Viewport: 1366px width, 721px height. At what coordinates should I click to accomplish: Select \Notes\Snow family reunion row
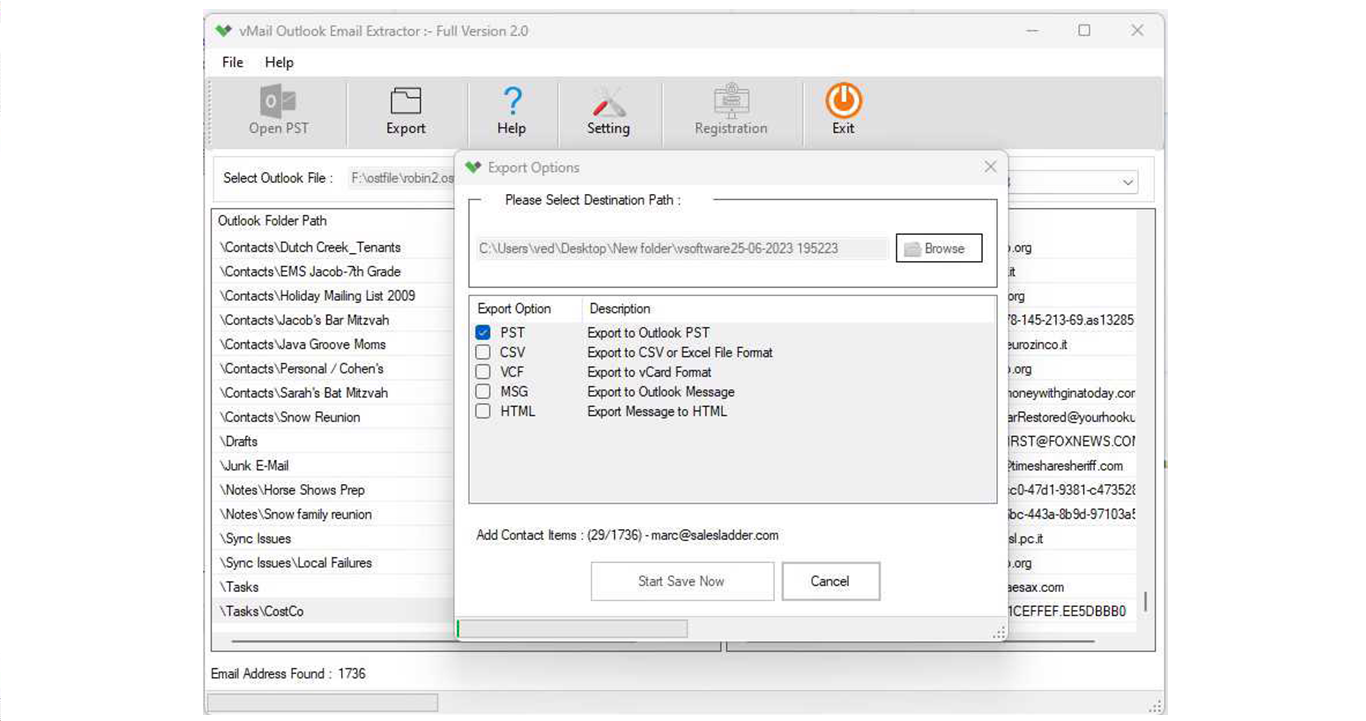point(295,514)
